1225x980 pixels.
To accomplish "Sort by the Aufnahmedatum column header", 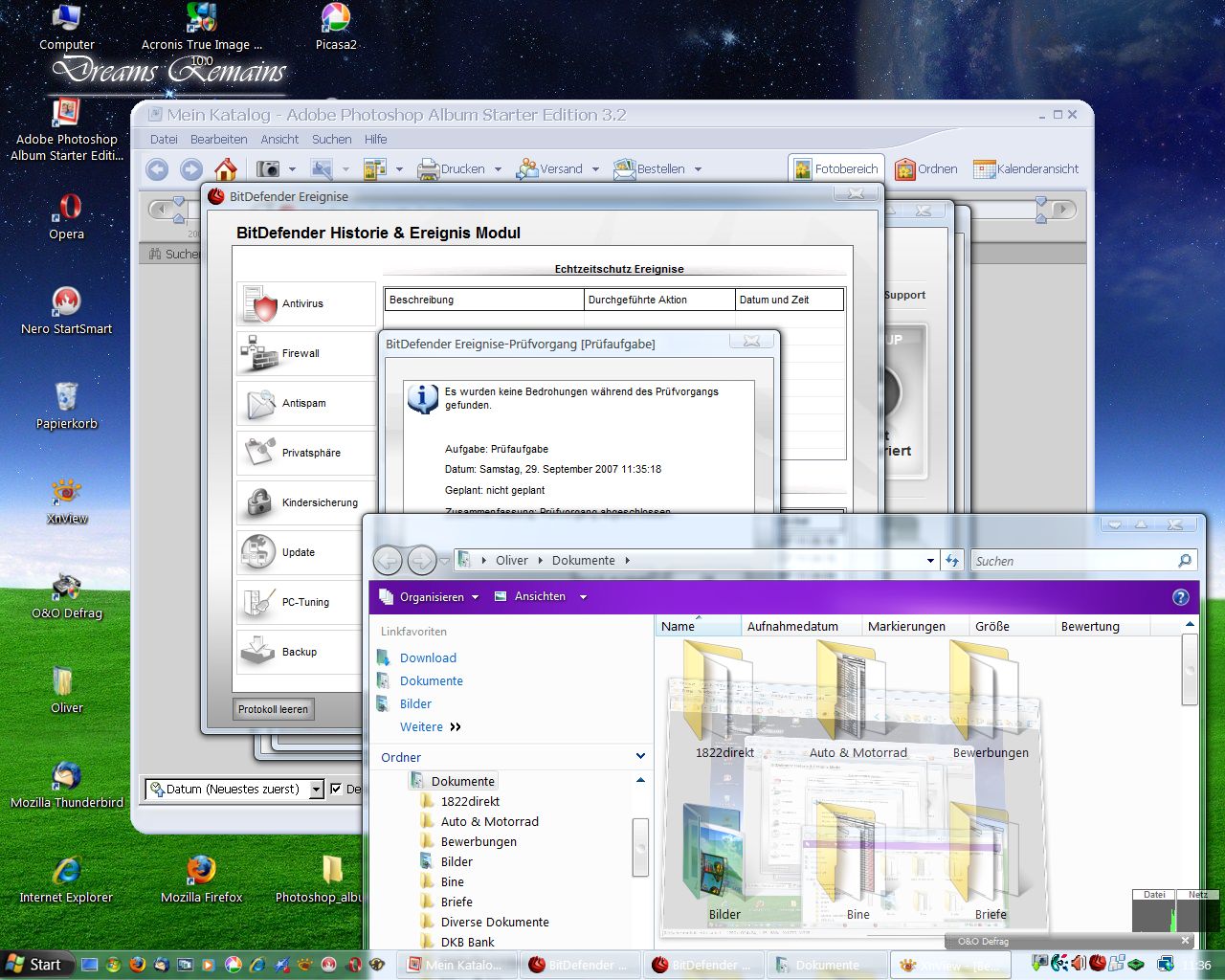I will 800,627.
